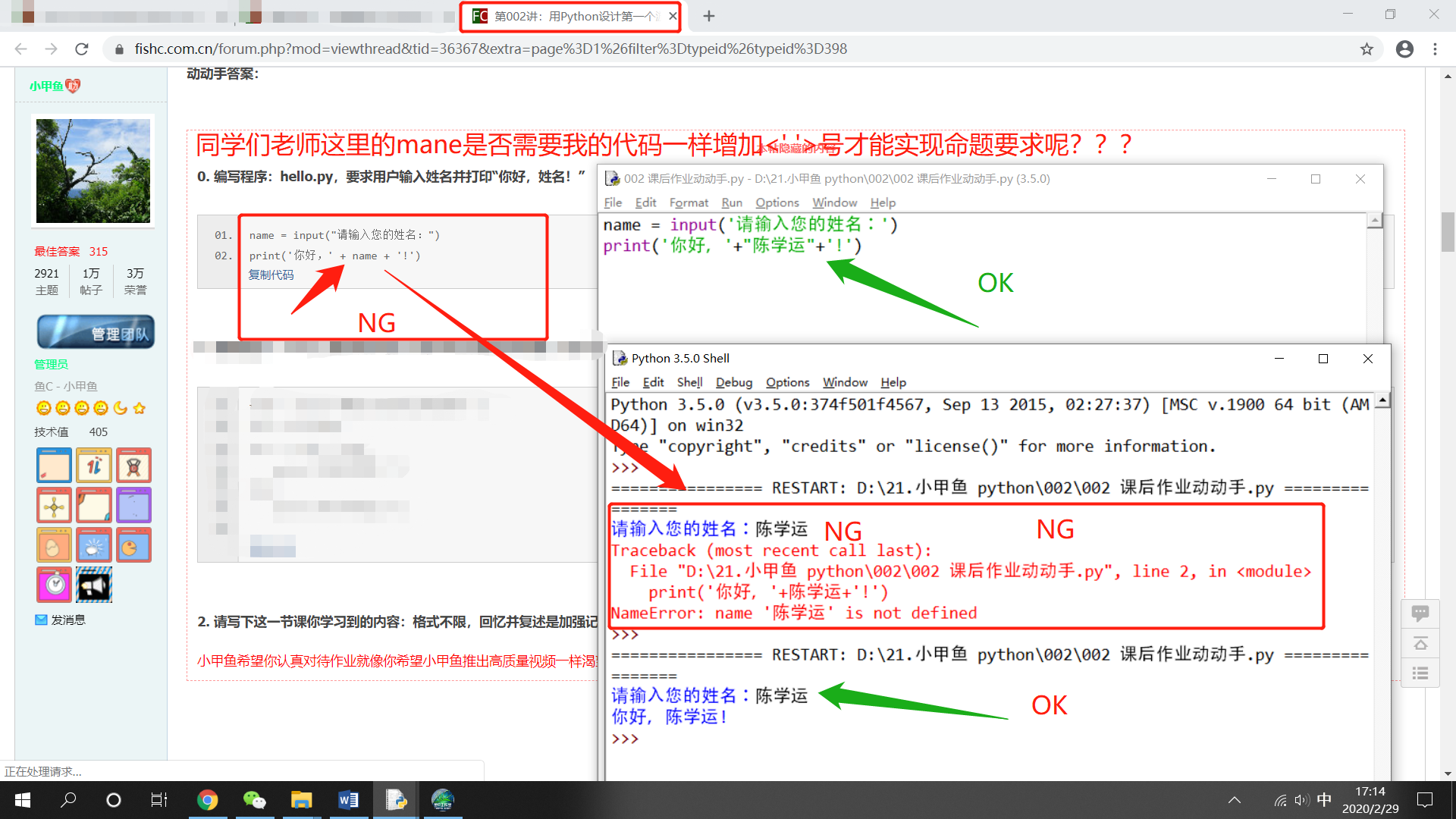Open Task View on the taskbar
1456x819 pixels.
coord(158,800)
